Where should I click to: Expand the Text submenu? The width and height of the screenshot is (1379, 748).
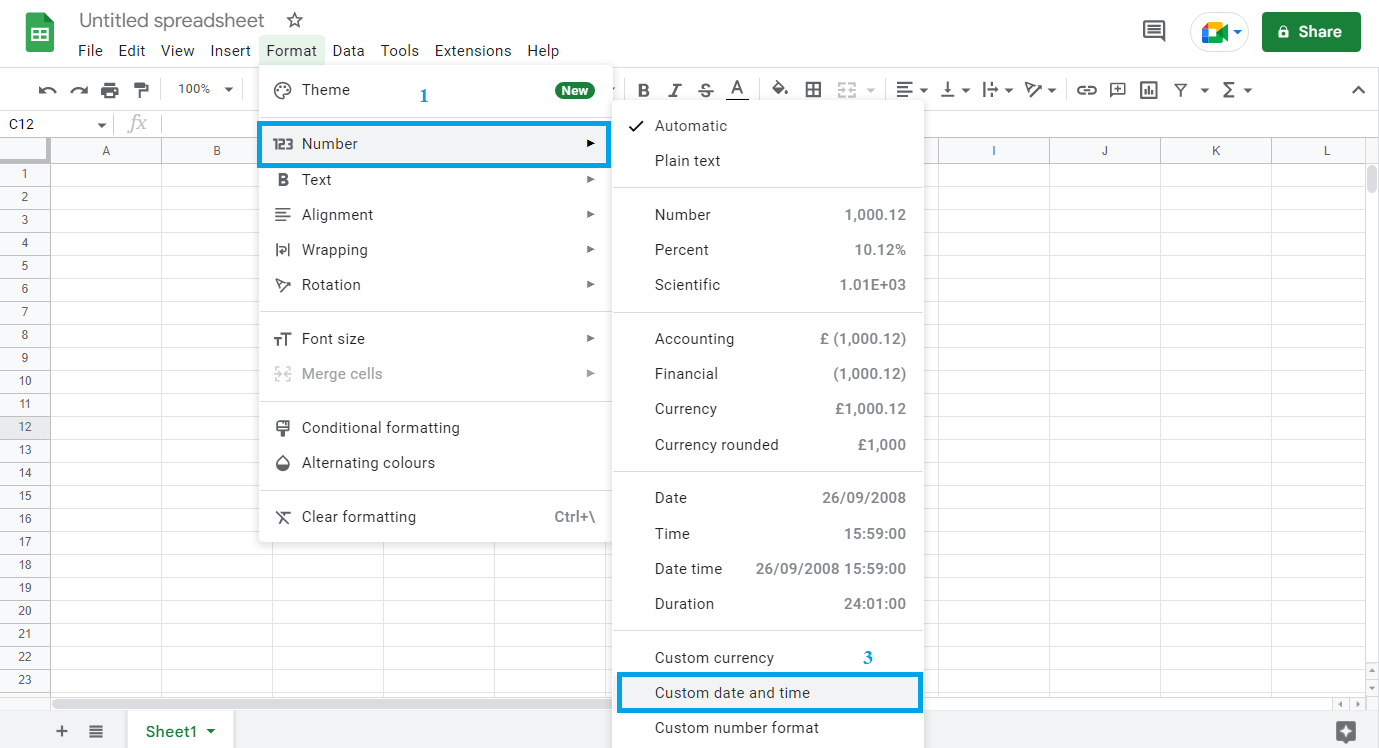point(317,179)
